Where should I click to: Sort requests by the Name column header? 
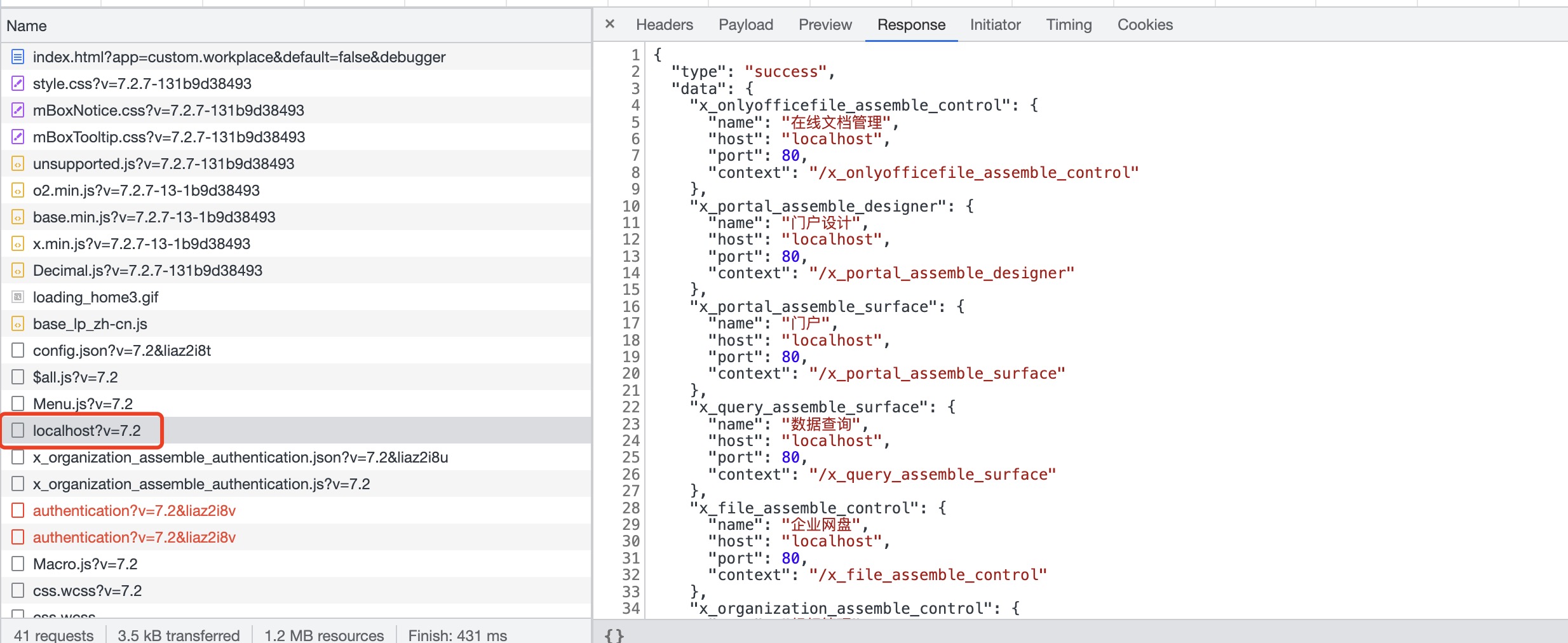point(27,26)
